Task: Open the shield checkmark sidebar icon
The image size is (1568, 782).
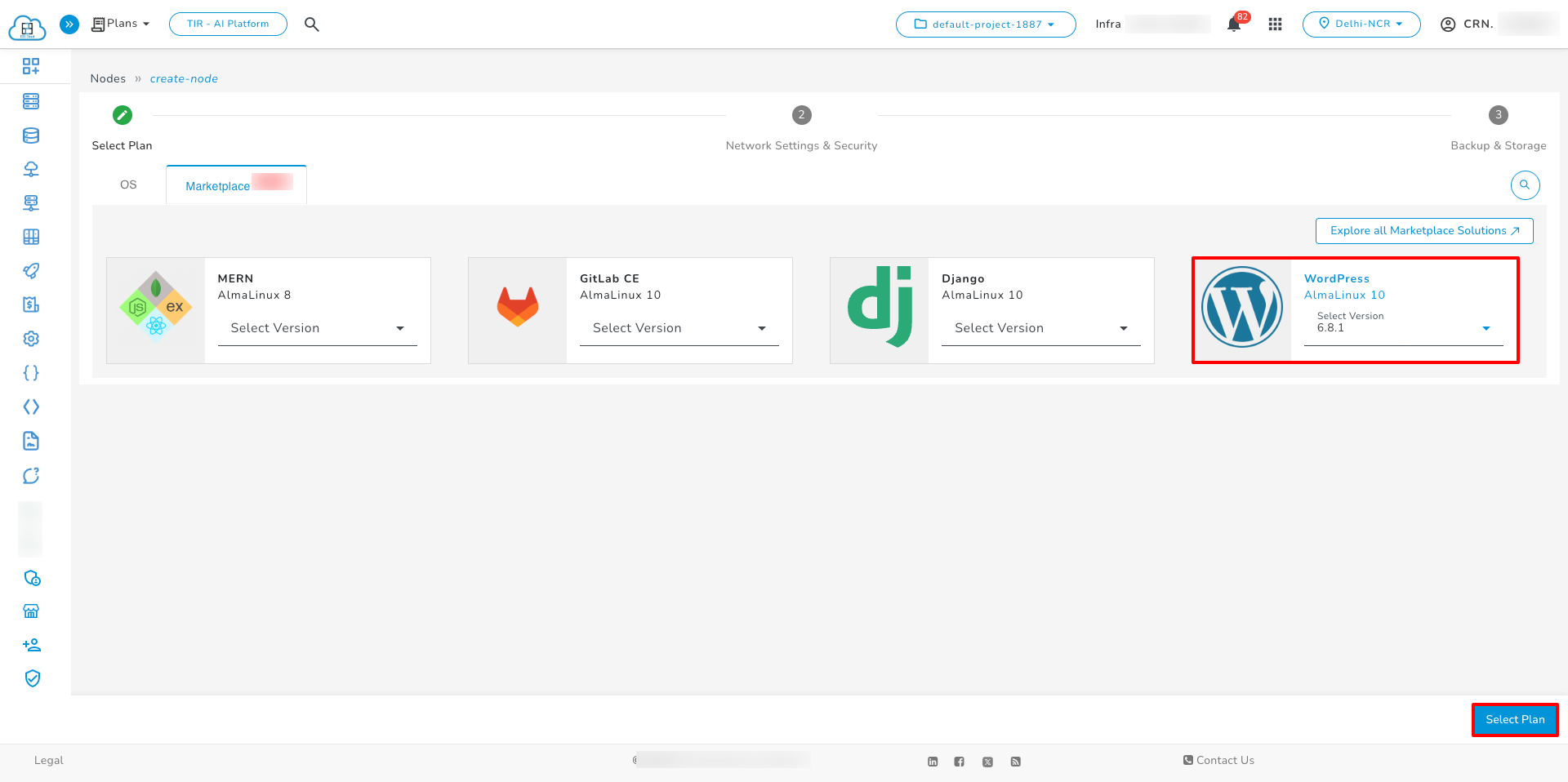Action: point(32,678)
